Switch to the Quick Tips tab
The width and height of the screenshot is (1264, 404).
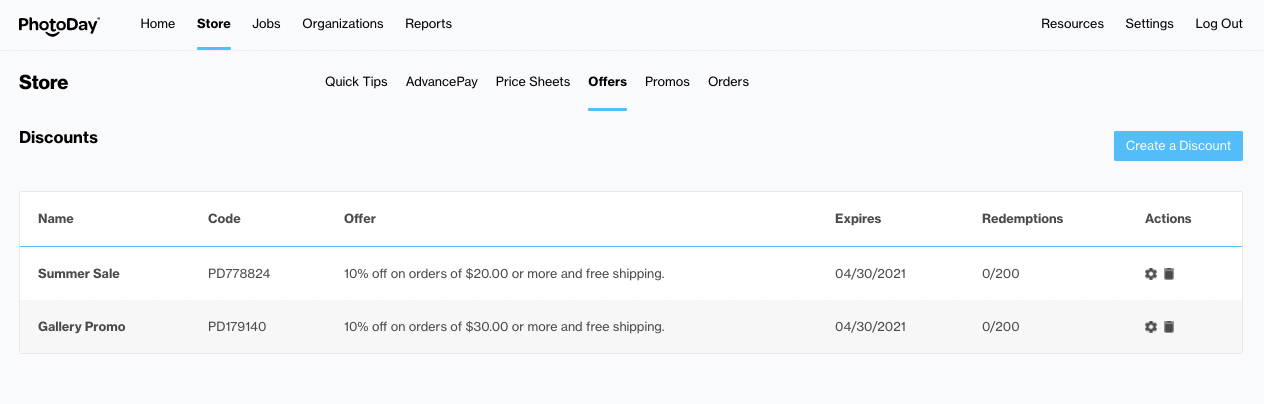[x=356, y=82]
